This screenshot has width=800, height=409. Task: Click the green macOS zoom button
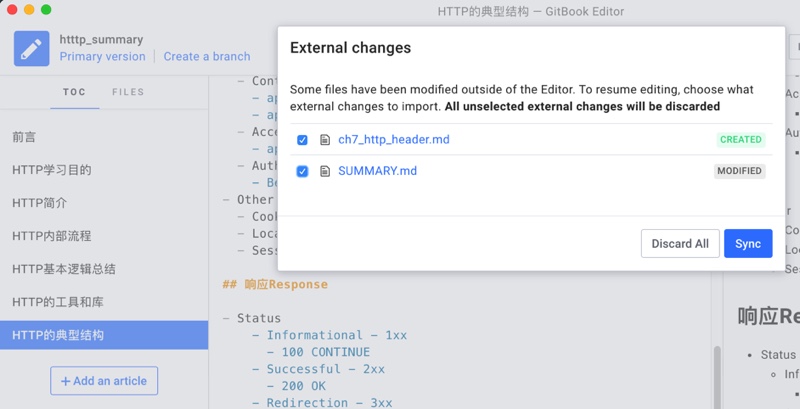[47, 10]
